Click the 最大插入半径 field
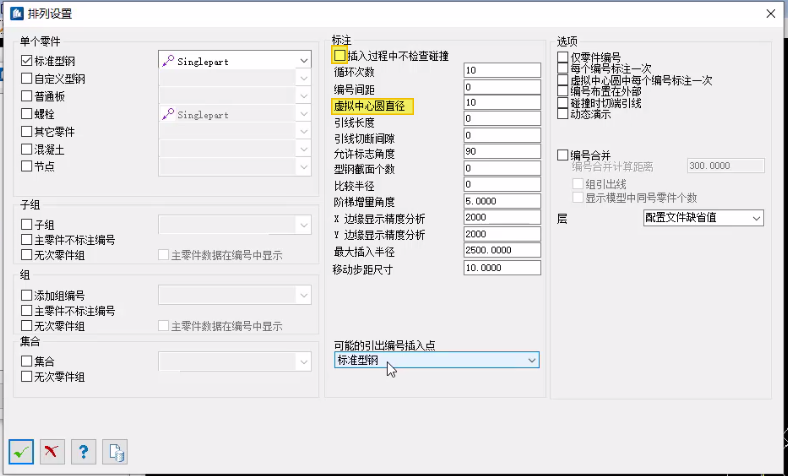Screen dimensions: 788x476 point(502,250)
